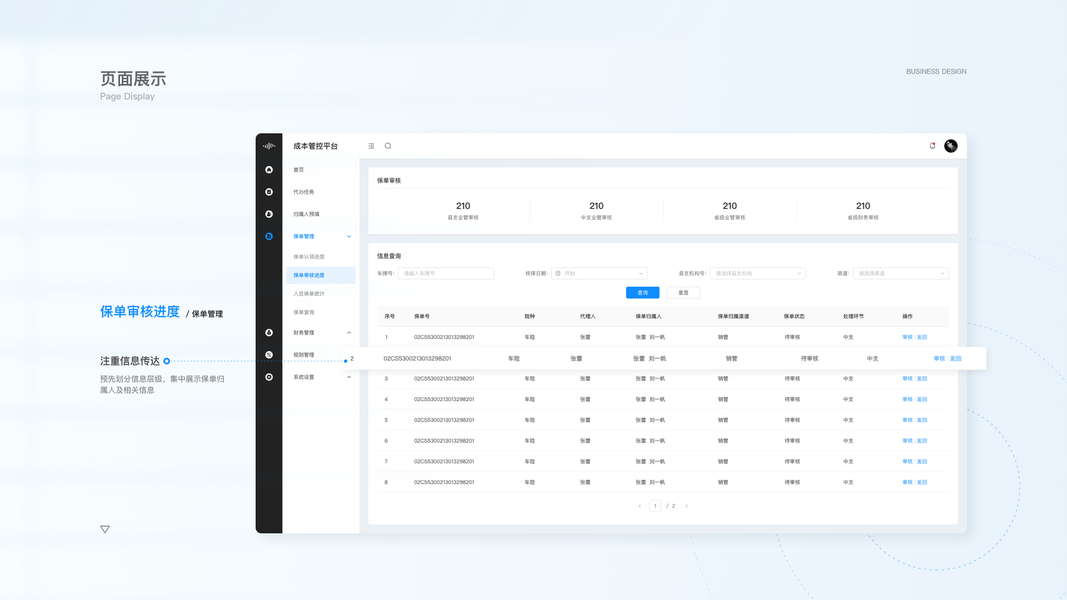Click 发回 link in row 8

922,482
